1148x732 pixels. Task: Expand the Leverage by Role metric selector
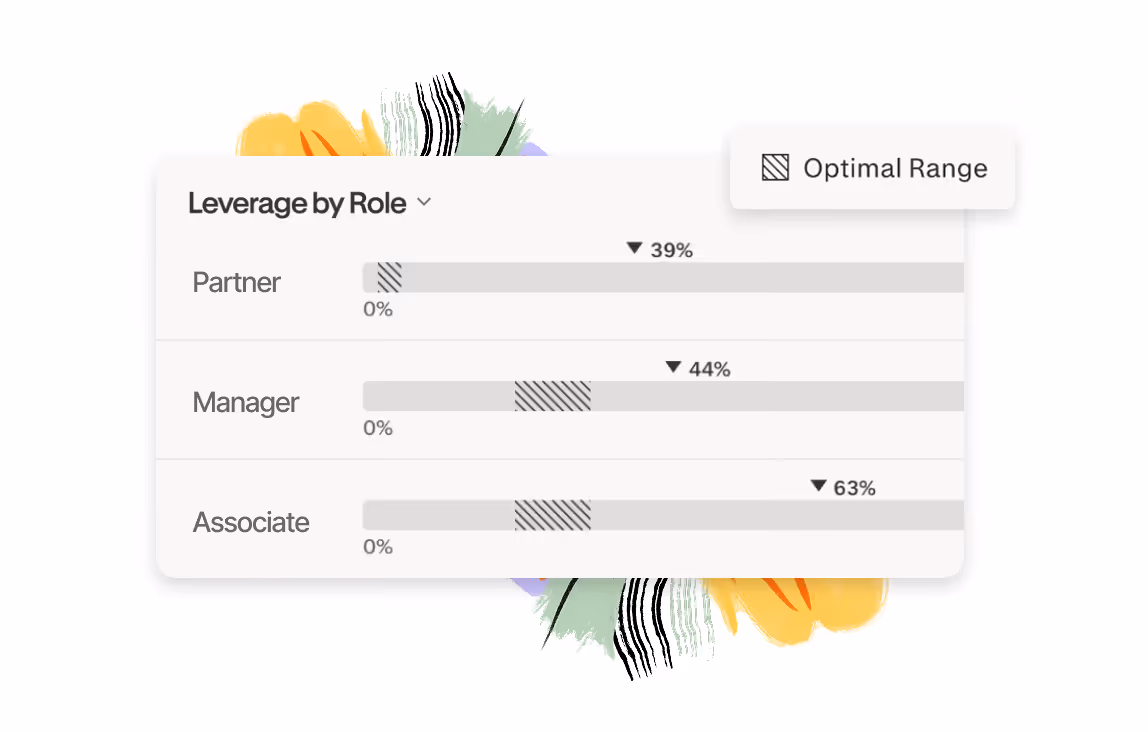[423, 202]
